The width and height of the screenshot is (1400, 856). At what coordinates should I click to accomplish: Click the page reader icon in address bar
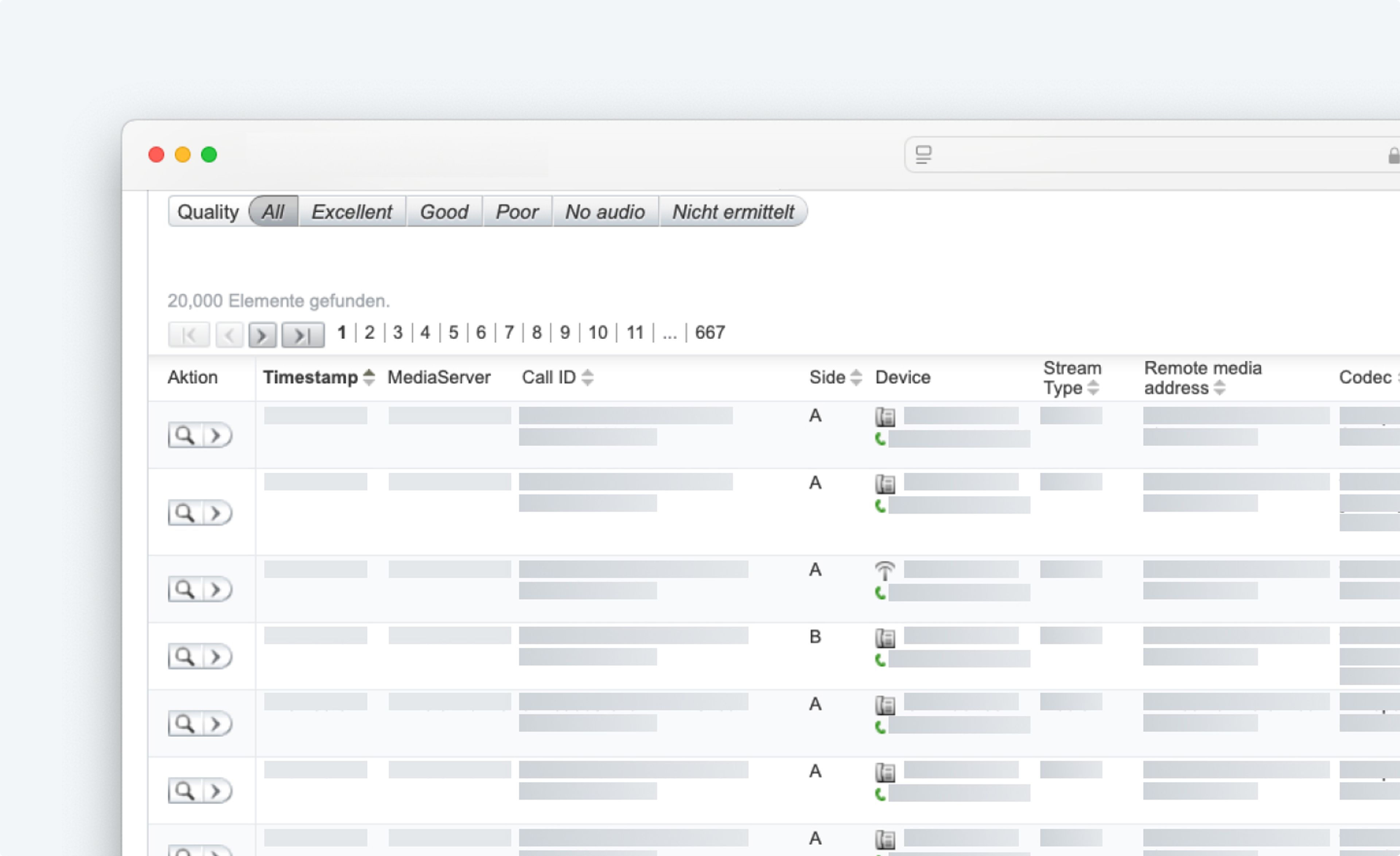[923, 154]
